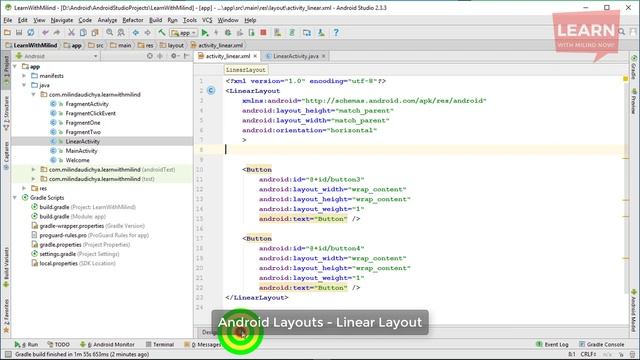Collapse the main com.milindaudichya.learnwithmilind package
Viewport: 640px width, 360px height.
coord(33,94)
